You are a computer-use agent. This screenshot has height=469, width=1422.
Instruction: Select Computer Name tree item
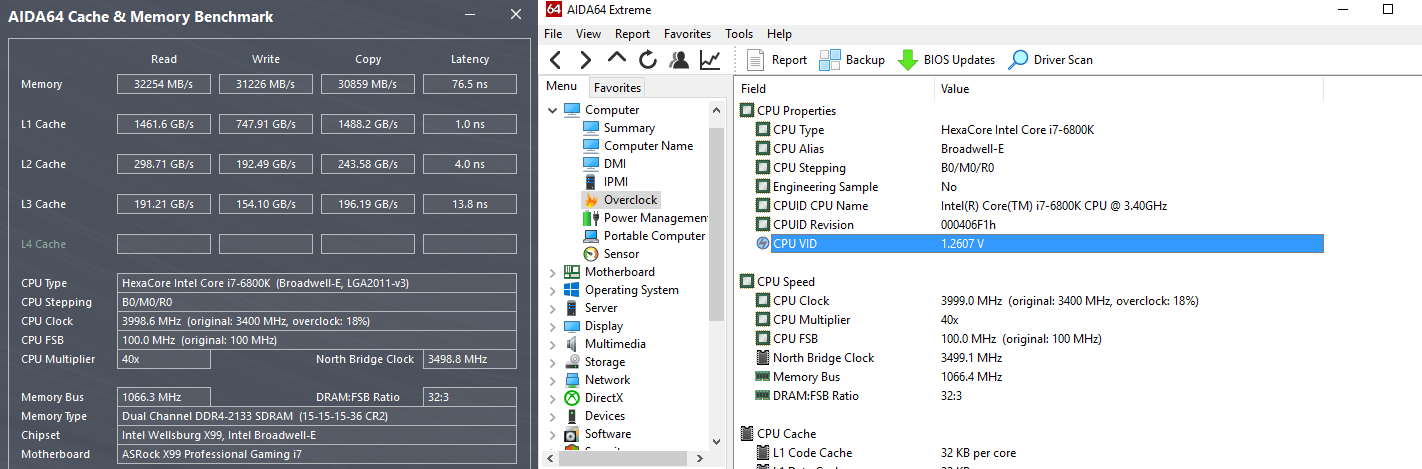point(648,146)
